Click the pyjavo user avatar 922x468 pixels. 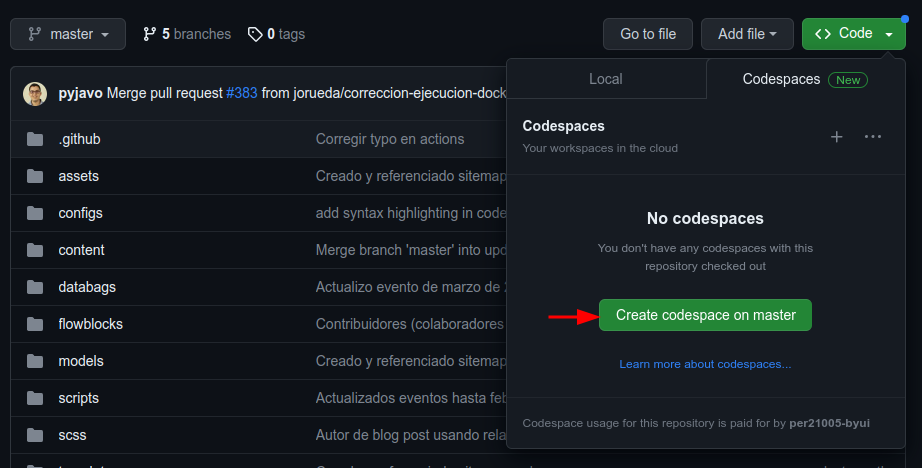[35, 93]
